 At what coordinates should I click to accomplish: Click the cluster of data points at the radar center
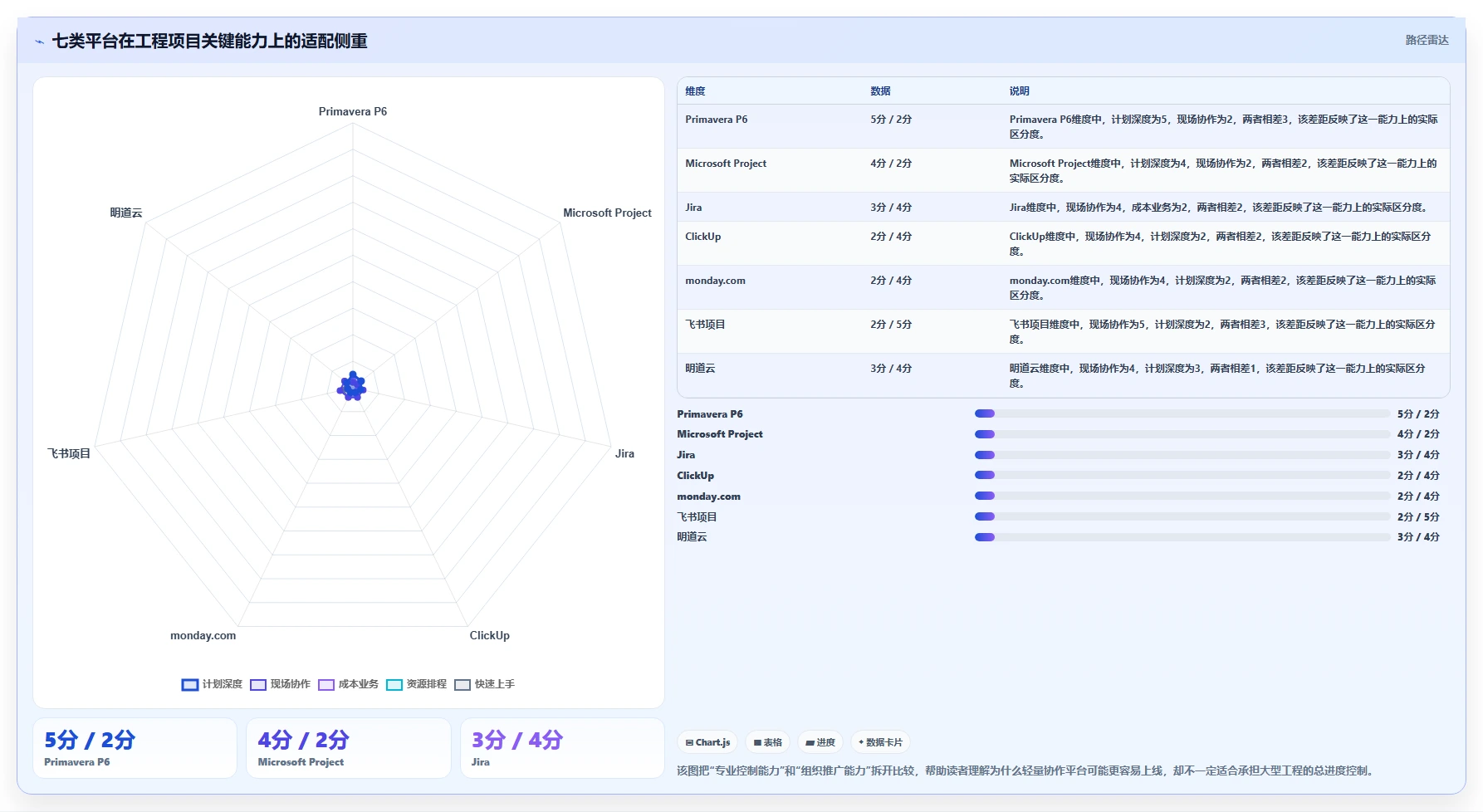coord(352,387)
